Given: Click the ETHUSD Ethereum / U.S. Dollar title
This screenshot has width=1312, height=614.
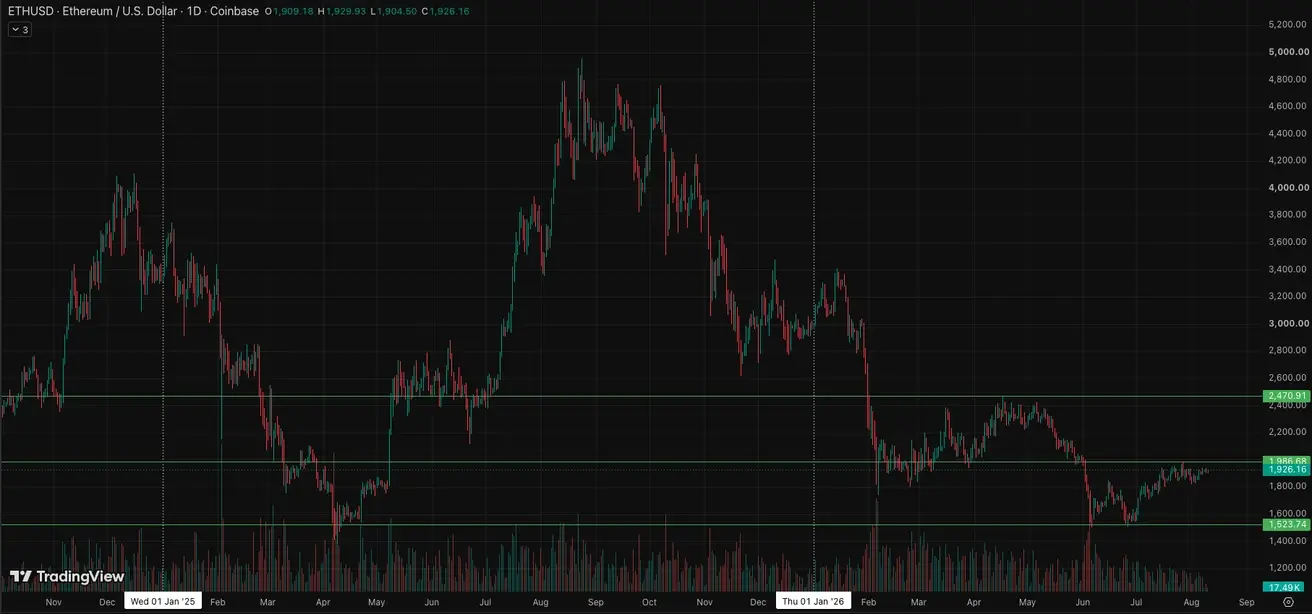Looking at the screenshot, I should (x=93, y=11).
